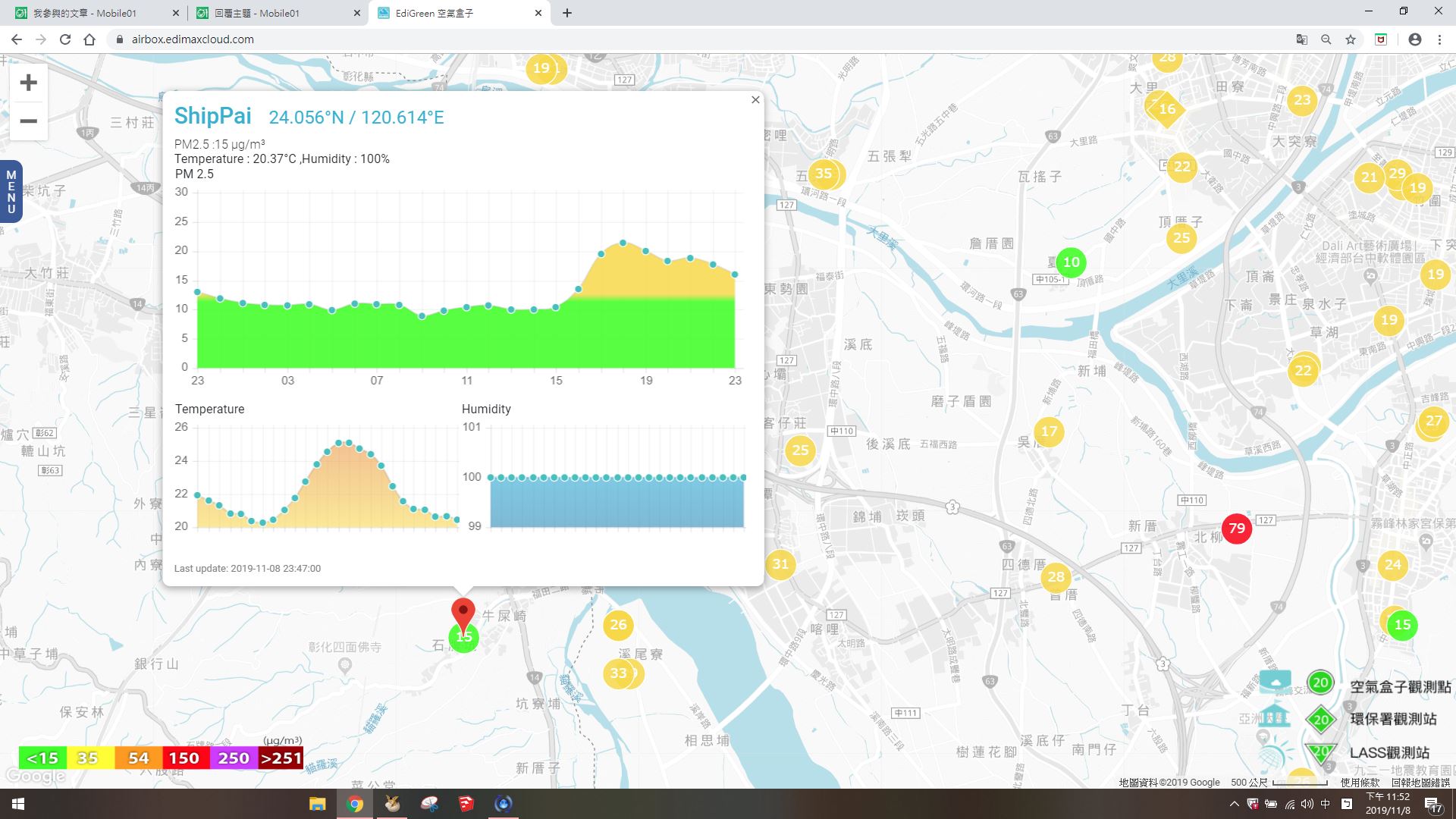Click the 空氣盒子觀測點 legend icon
Image resolution: width=1456 pixels, height=819 pixels.
coord(1320,682)
